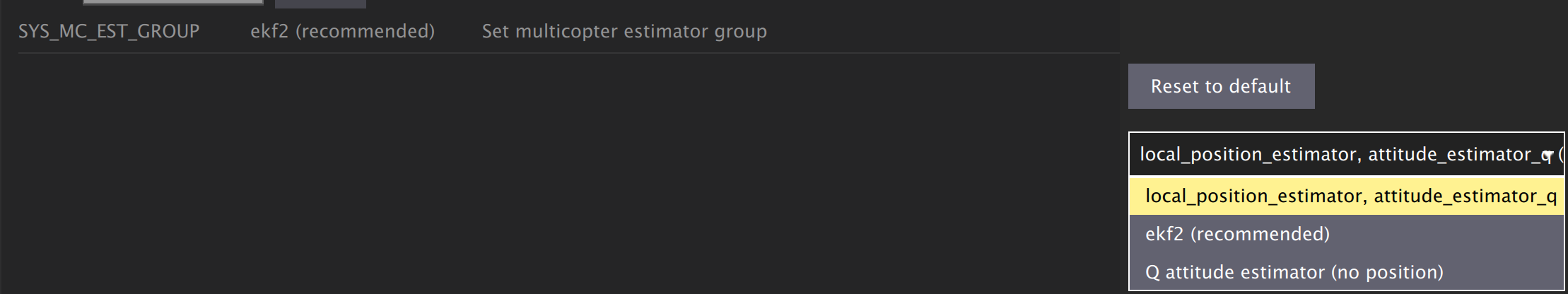Pick the highlighted local_position_estimator, attitude_estimator_q option

[1350, 196]
